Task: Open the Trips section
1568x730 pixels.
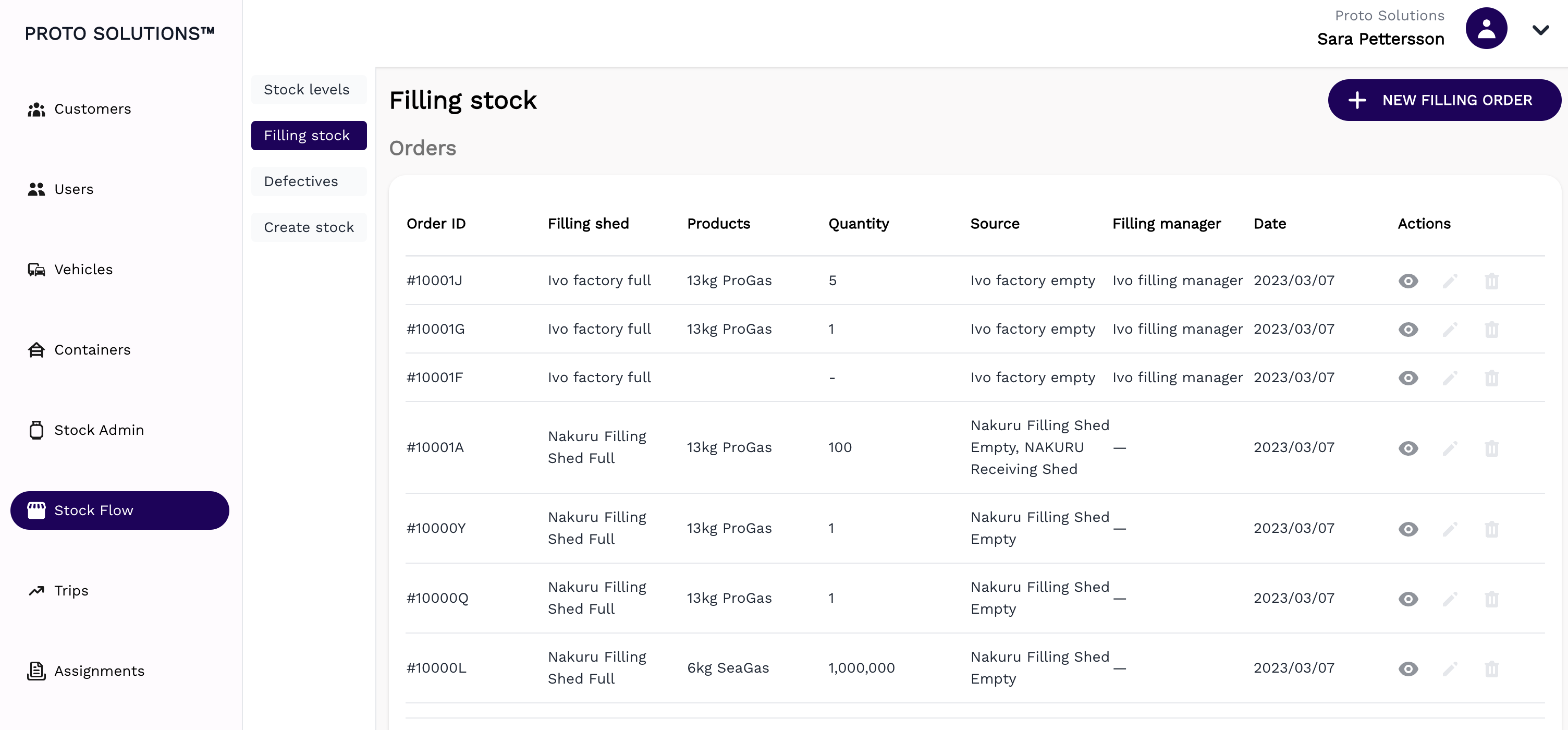Action: (119, 591)
